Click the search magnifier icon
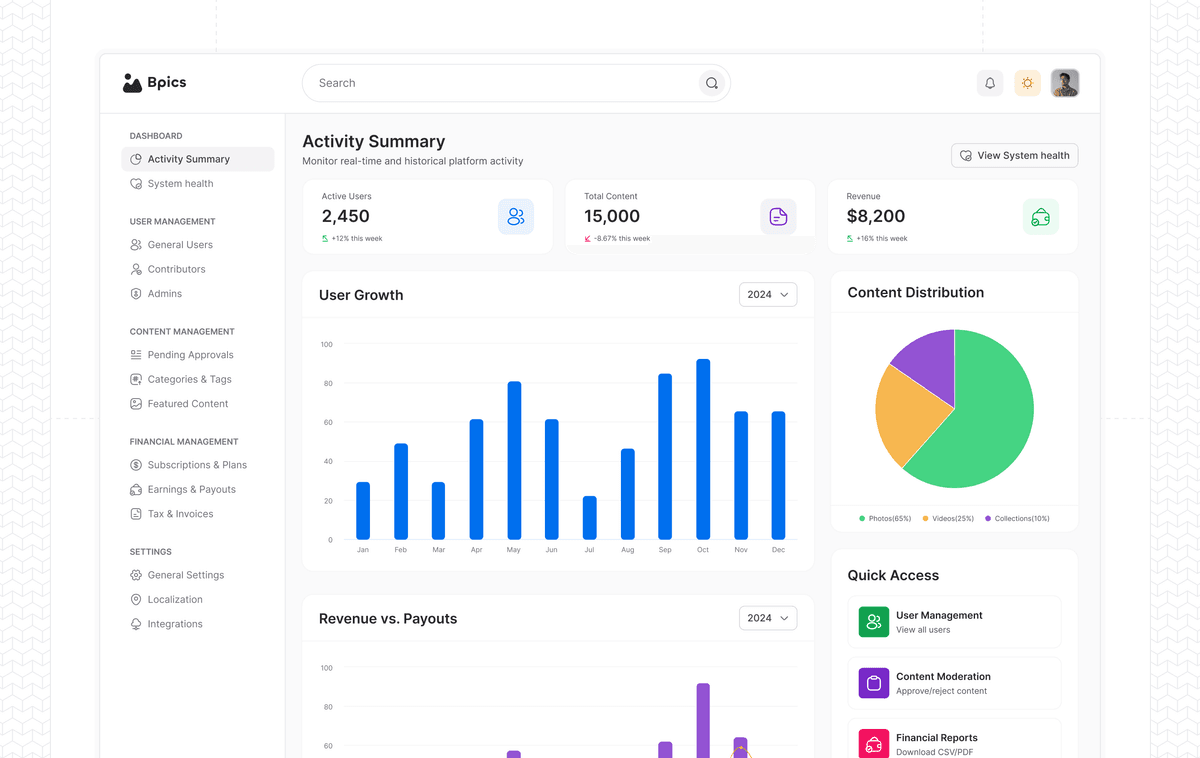Image resolution: width=1200 pixels, height=758 pixels. [712, 83]
